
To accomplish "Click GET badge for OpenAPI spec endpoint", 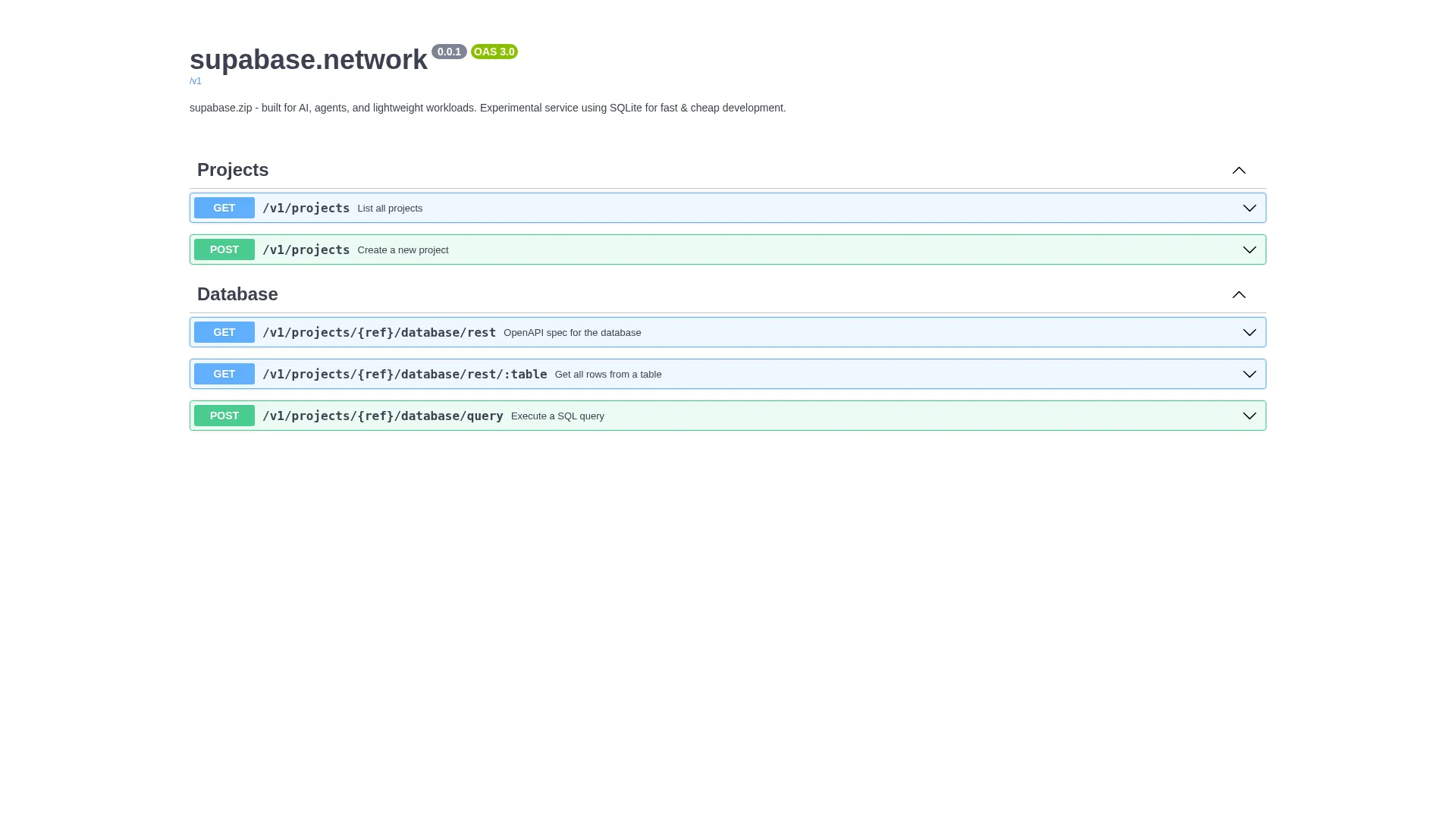I will (x=224, y=332).
